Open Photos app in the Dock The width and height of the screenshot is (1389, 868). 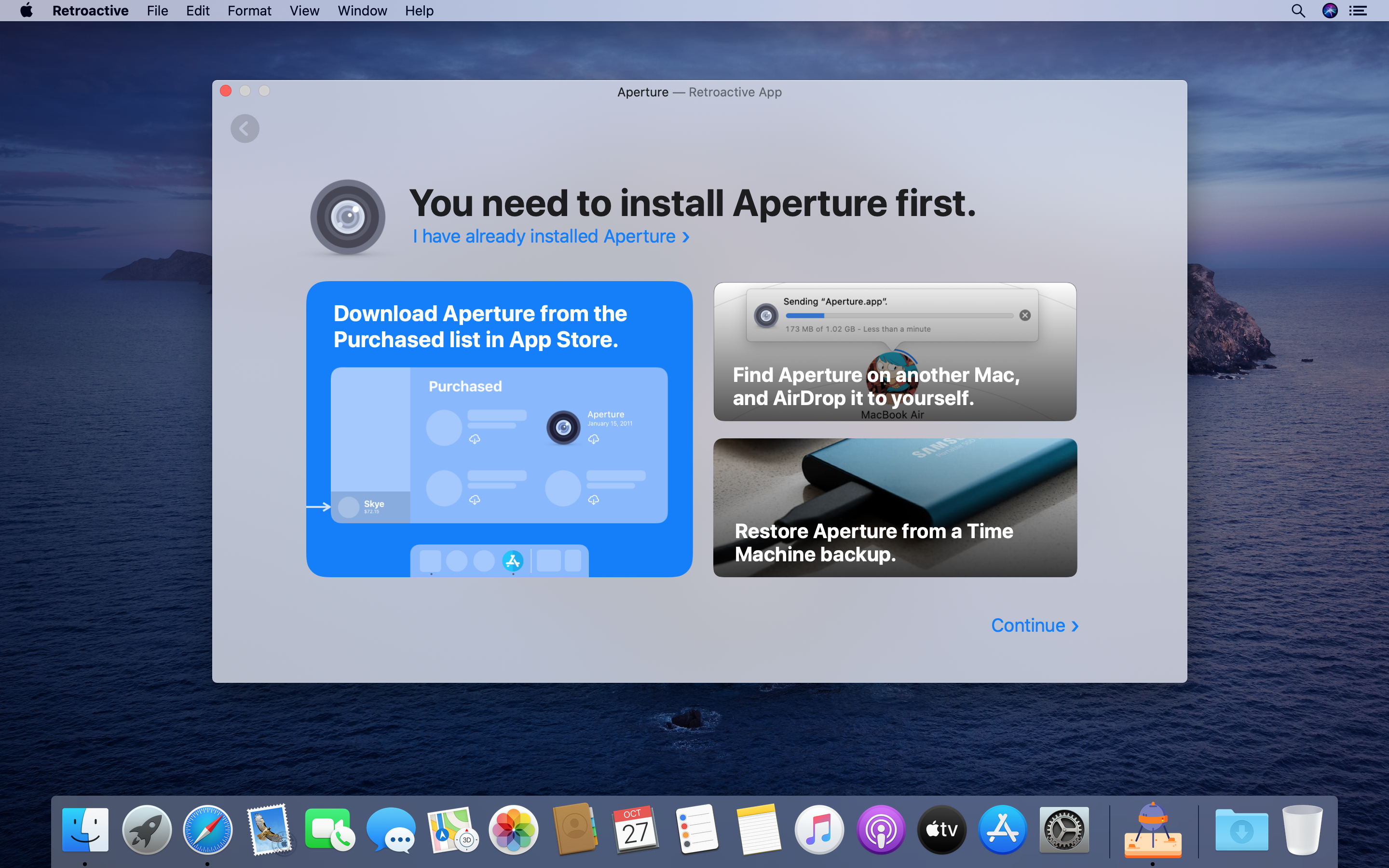[513, 829]
